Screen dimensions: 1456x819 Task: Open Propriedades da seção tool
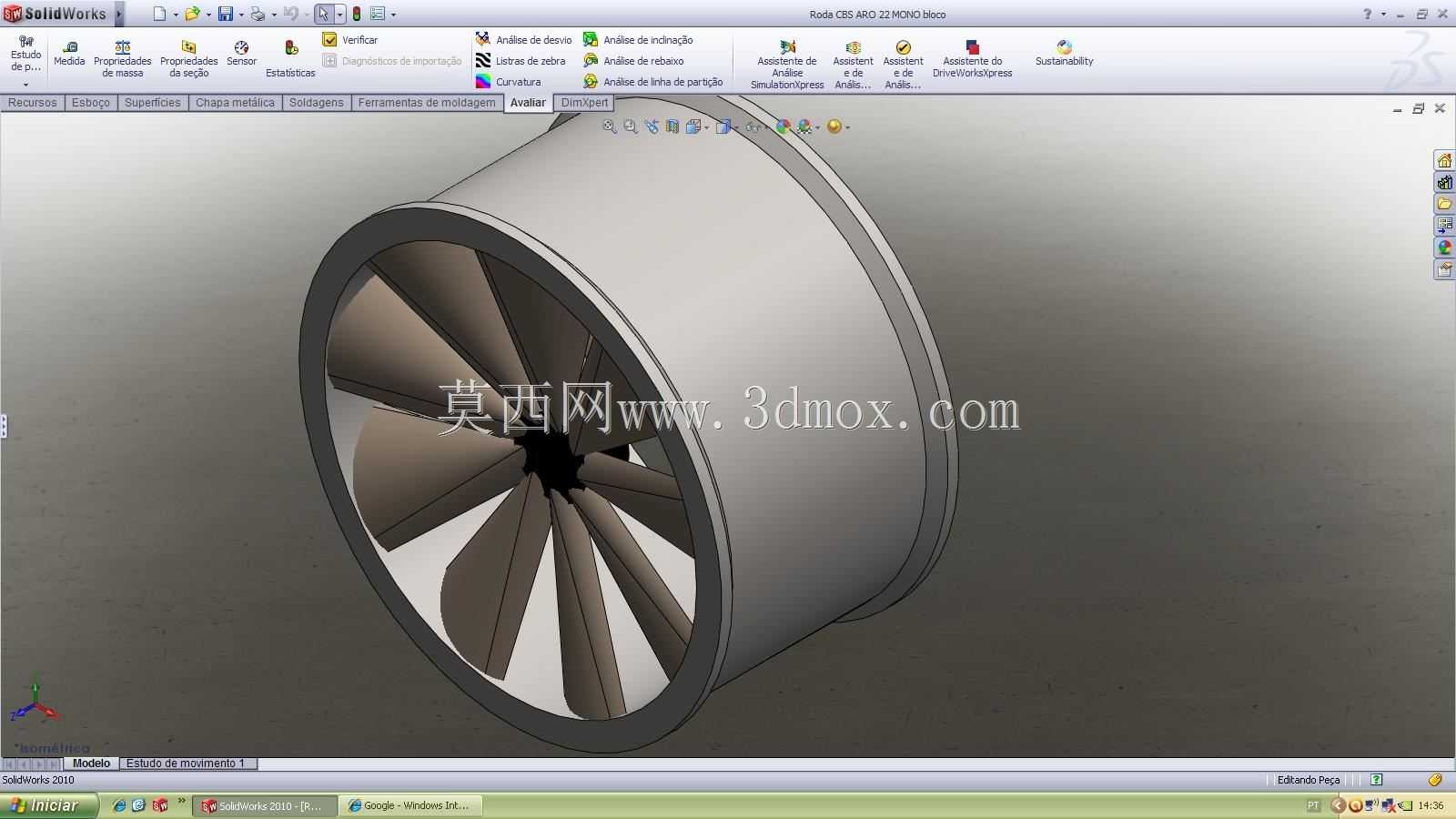[188, 59]
